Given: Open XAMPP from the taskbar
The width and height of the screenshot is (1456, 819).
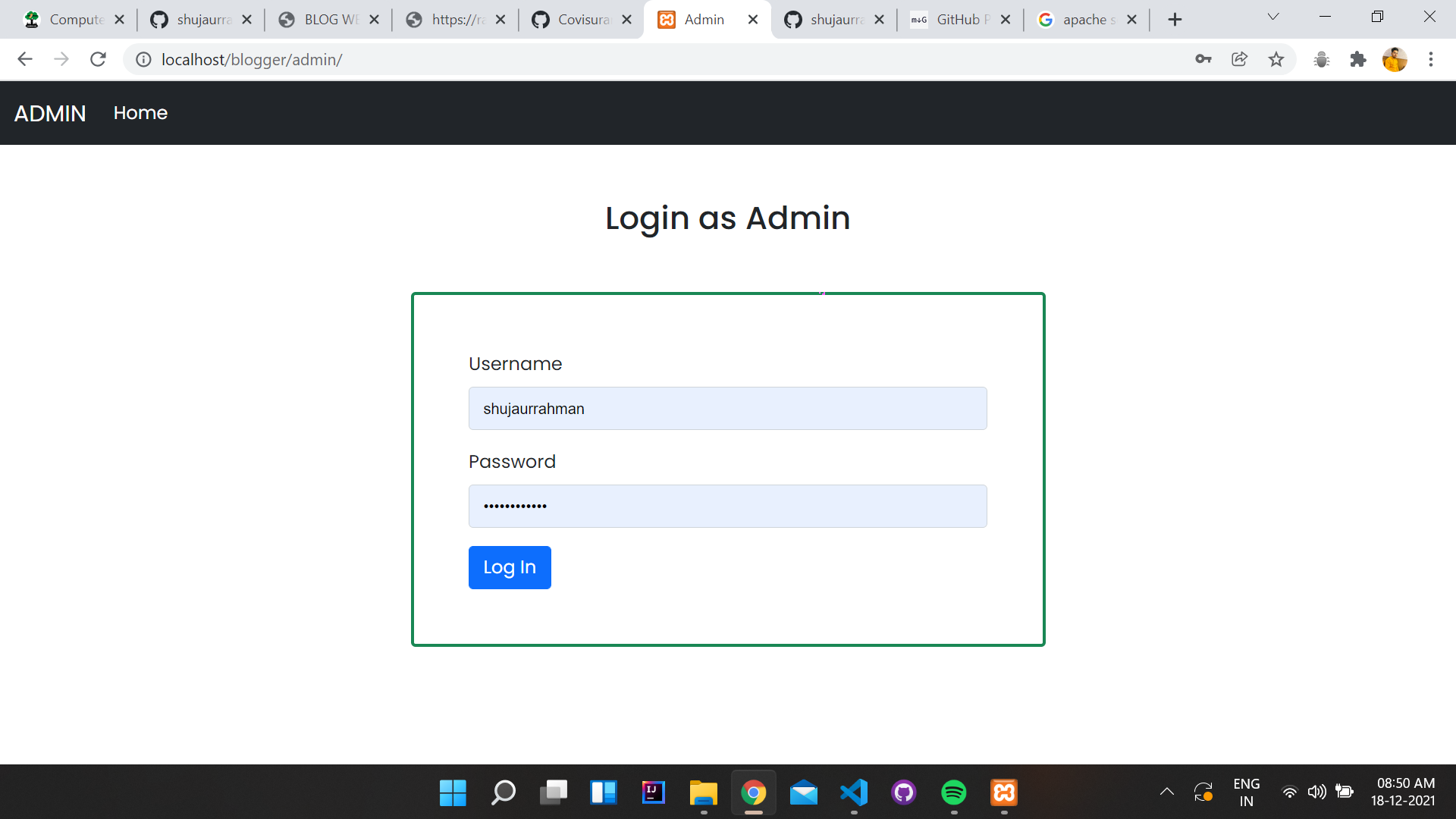Looking at the screenshot, I should coord(1003,792).
